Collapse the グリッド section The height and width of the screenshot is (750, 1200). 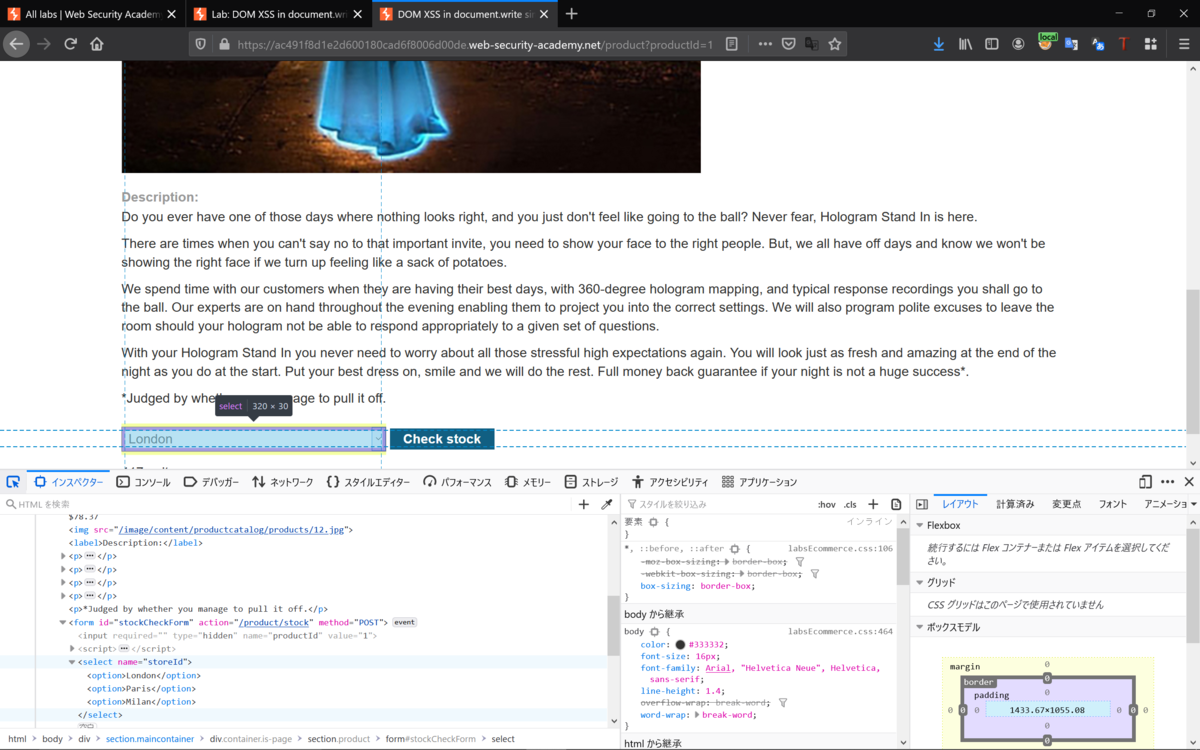tap(920, 582)
